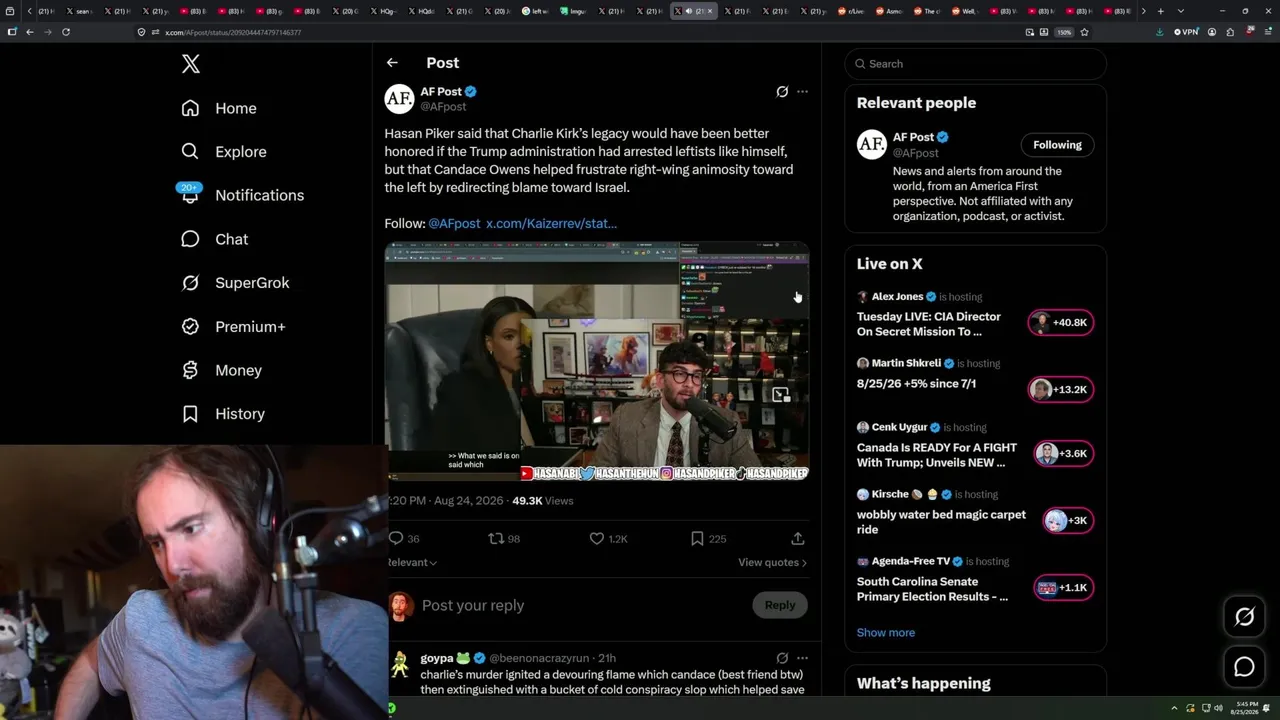
Task: Go to Home in the sidebar
Action: click(219, 108)
